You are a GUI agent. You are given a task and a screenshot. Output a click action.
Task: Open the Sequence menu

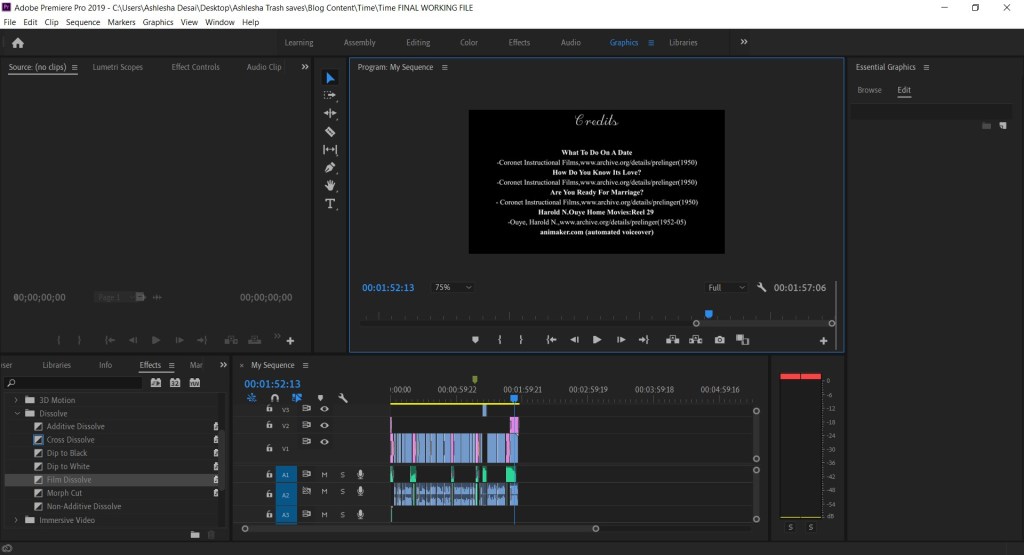[83, 22]
